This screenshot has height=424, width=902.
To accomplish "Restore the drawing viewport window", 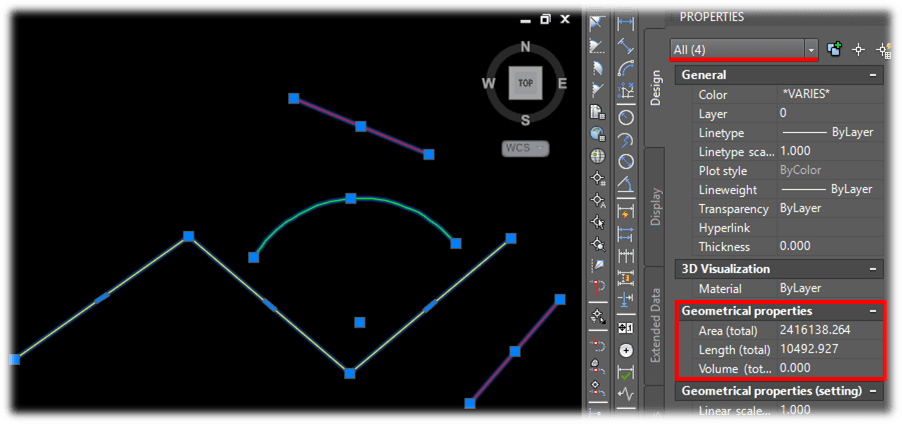I will (x=545, y=19).
